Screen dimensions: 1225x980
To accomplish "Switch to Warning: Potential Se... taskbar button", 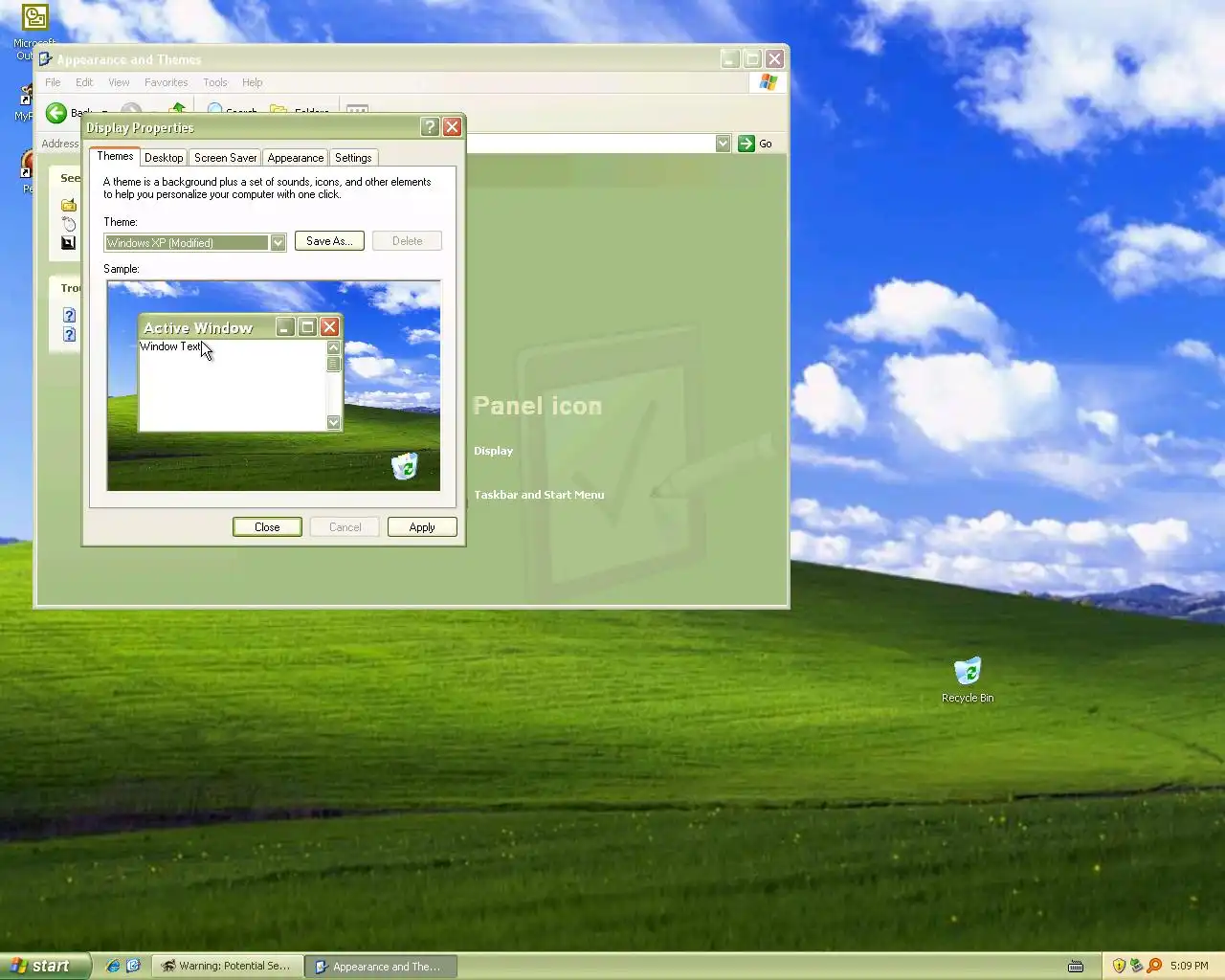I will coord(228,966).
